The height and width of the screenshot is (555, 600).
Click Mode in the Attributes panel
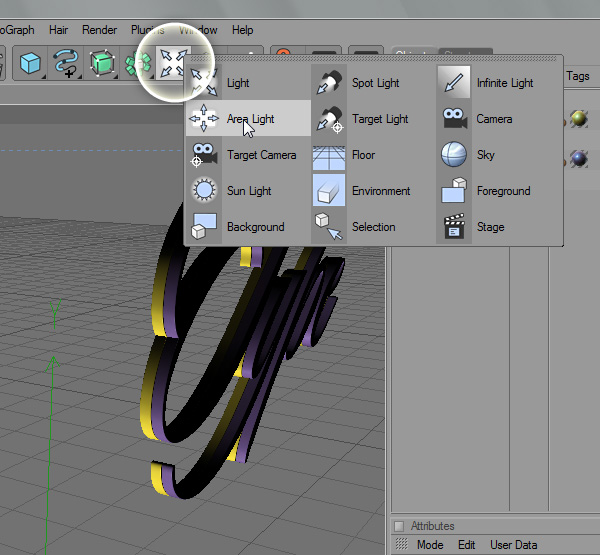[430, 545]
